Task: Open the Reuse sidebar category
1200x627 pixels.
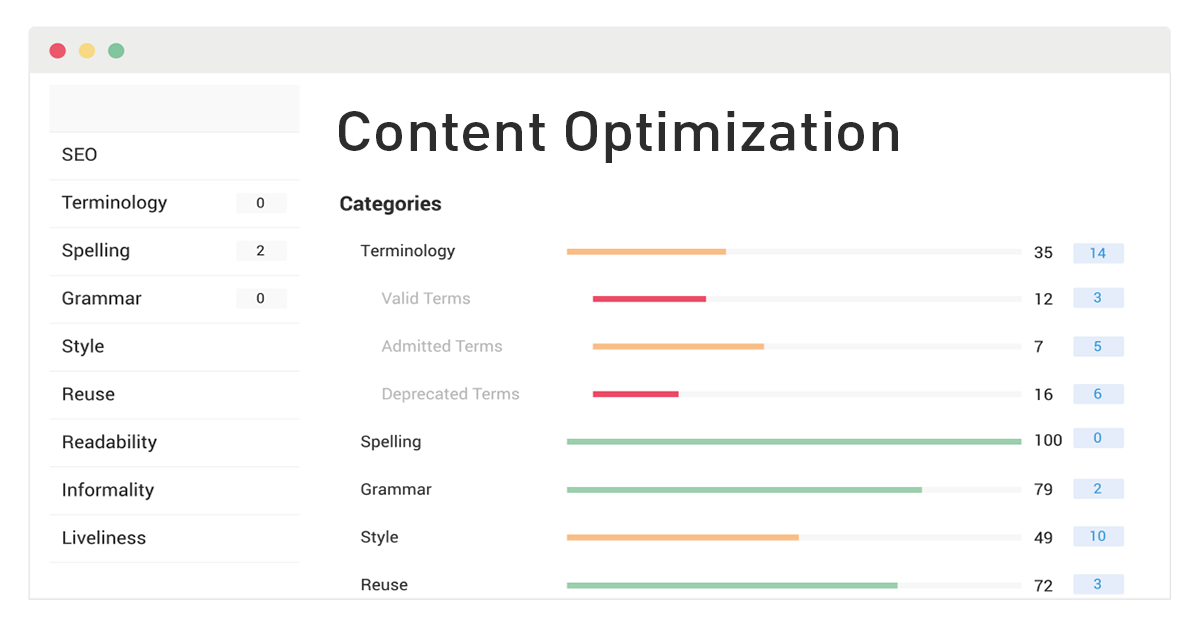Action: 87,394
